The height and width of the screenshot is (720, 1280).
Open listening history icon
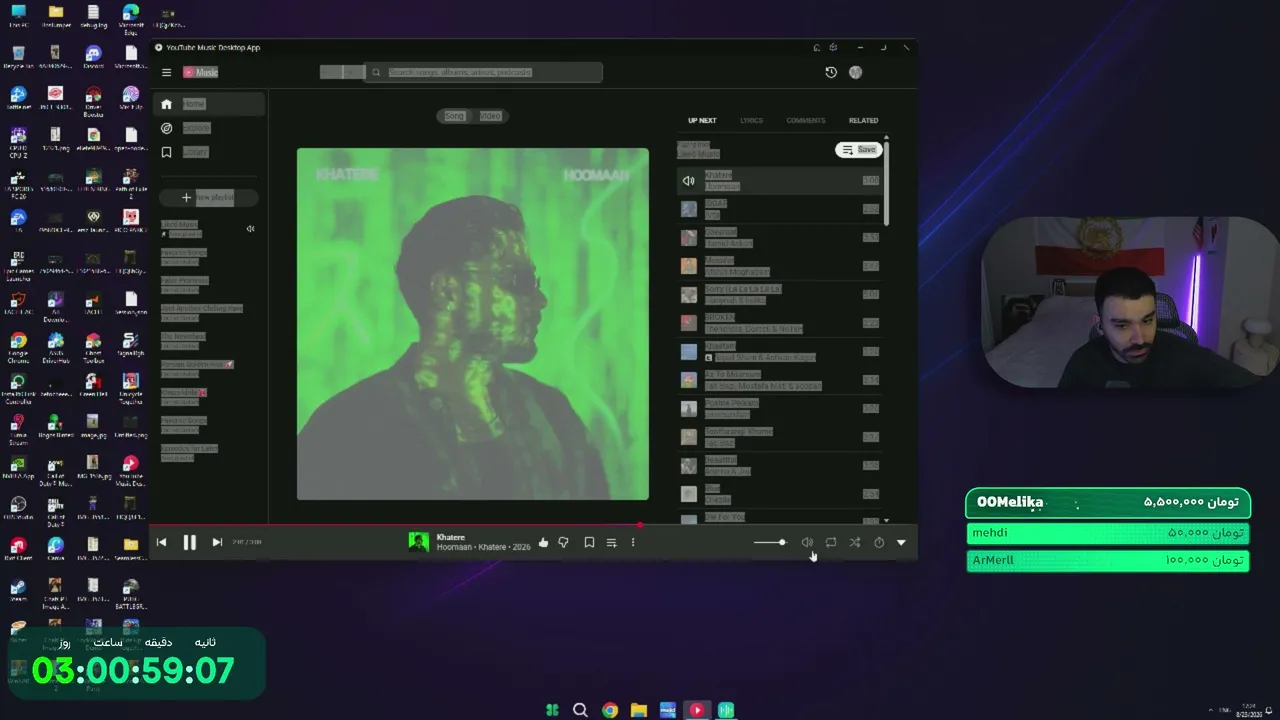830,72
